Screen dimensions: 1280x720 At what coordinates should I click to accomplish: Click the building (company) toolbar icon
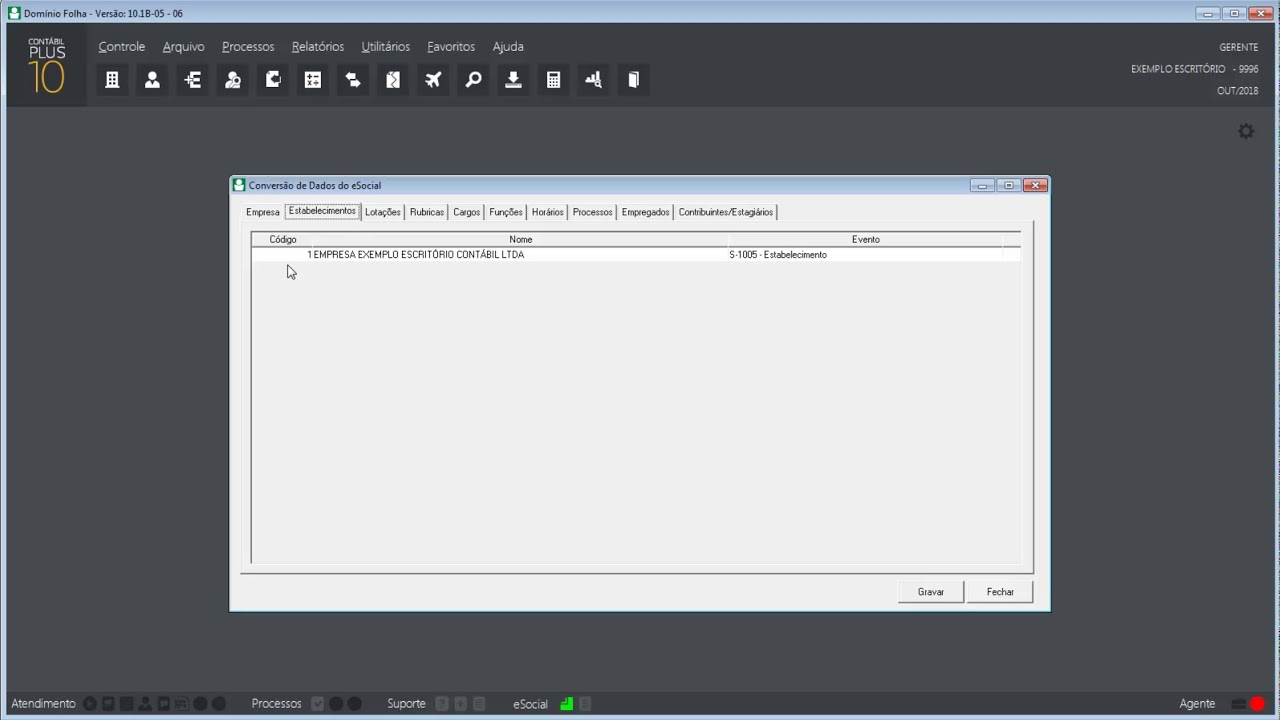pyautogui.click(x=112, y=80)
